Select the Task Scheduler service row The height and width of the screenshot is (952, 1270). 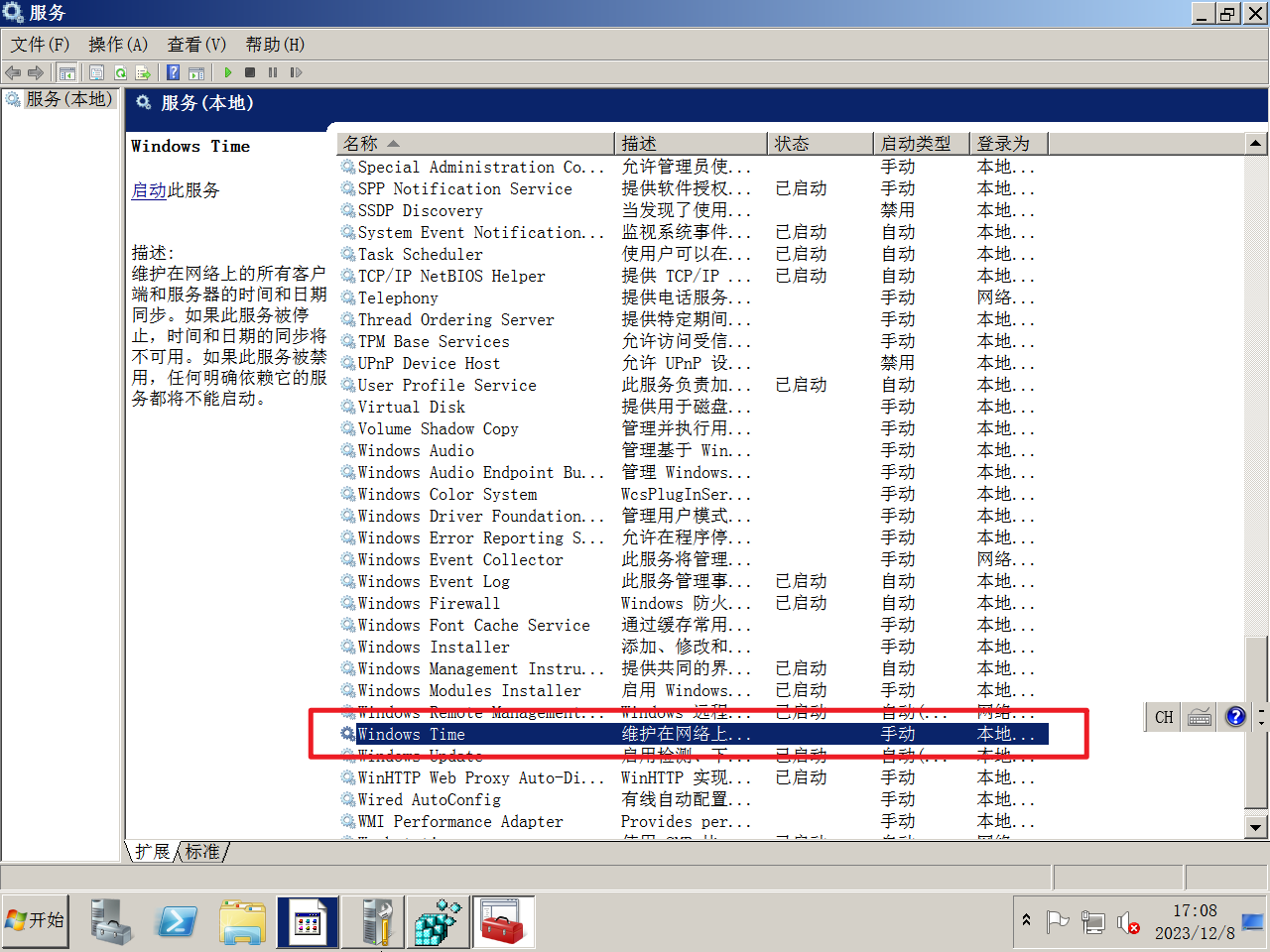[x=693, y=254]
